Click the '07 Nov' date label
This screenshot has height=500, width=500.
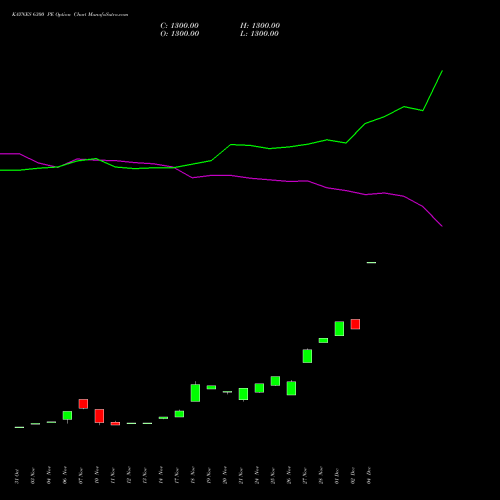point(81,476)
